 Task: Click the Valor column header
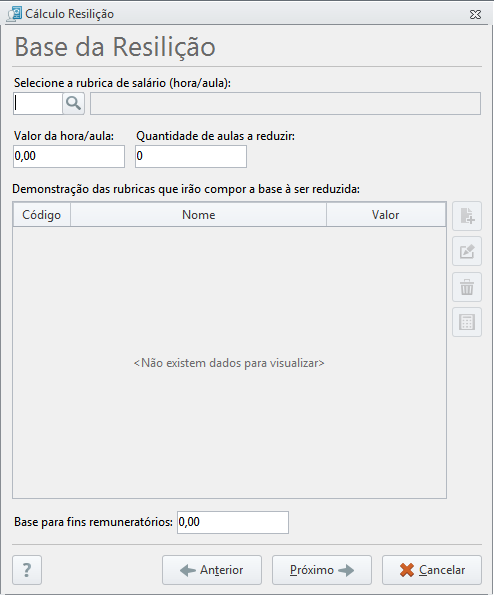click(386, 215)
